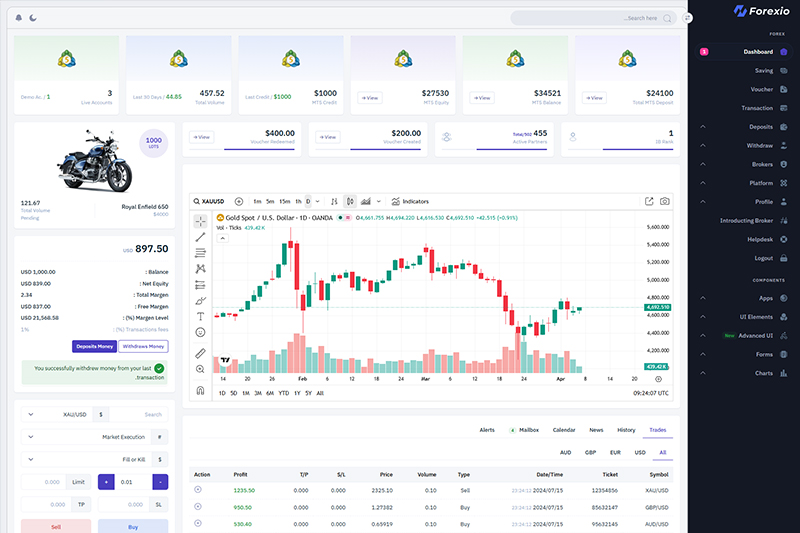Click the Deposits Money button

[x=94, y=346]
